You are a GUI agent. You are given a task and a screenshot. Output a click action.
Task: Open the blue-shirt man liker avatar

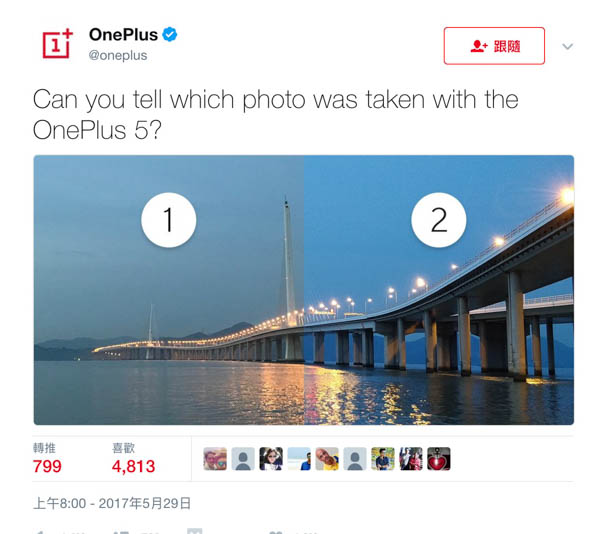click(383, 459)
